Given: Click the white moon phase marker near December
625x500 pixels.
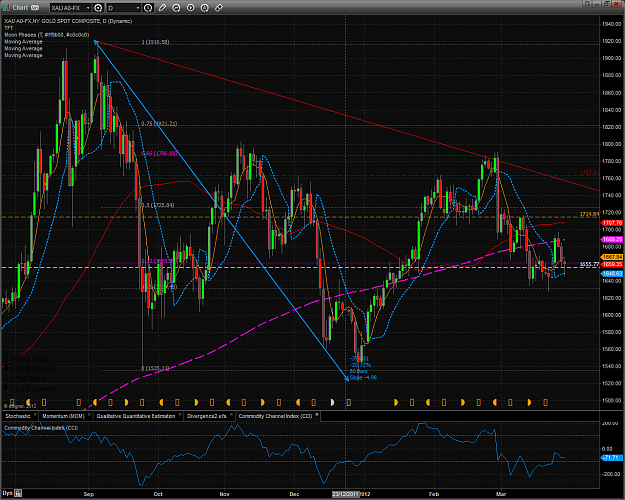Looking at the screenshot, I should [x=332, y=402].
